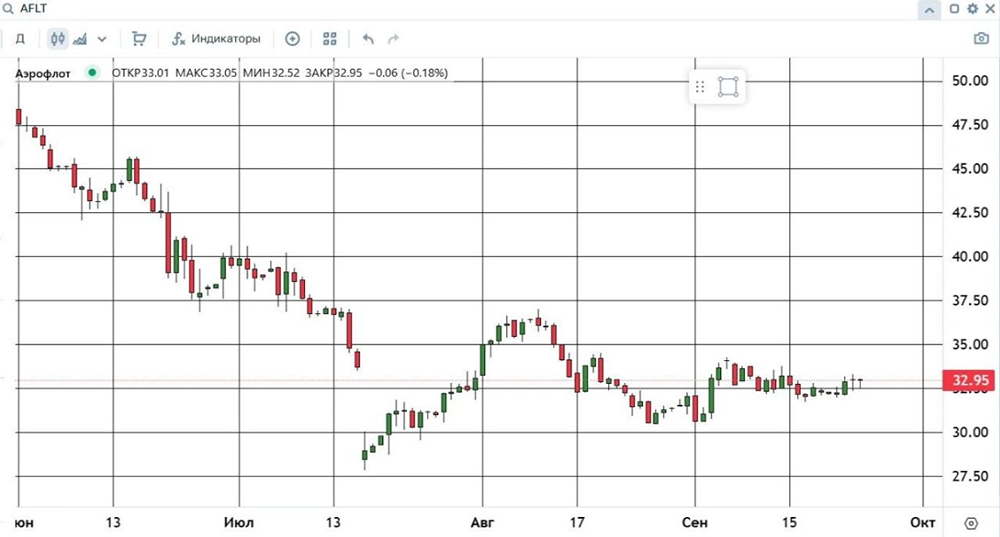
Task: Select the daily "Д" timeframe button
Action: [20, 39]
